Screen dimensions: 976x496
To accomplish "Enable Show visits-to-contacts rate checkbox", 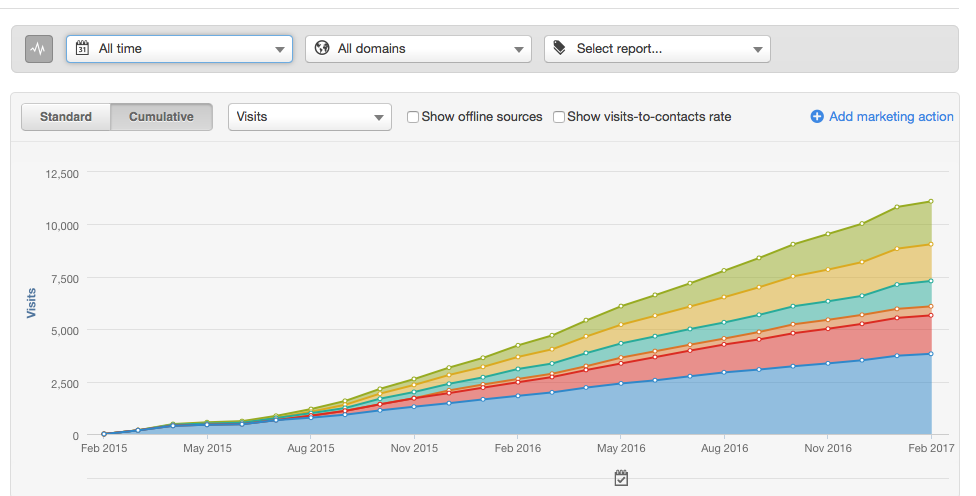I will (x=559, y=117).
